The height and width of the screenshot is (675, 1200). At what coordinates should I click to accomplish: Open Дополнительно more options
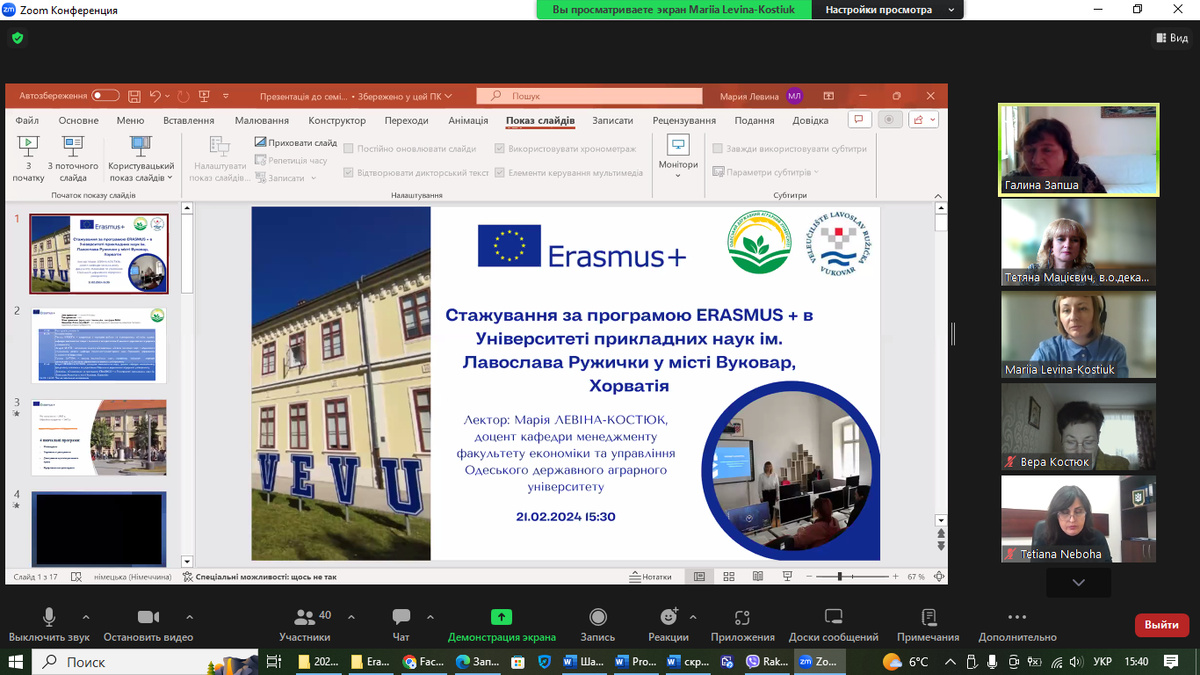(1017, 625)
